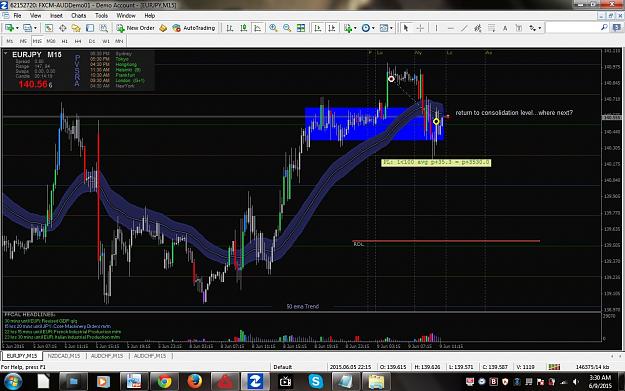Switch to candlestick chart display

(244, 28)
